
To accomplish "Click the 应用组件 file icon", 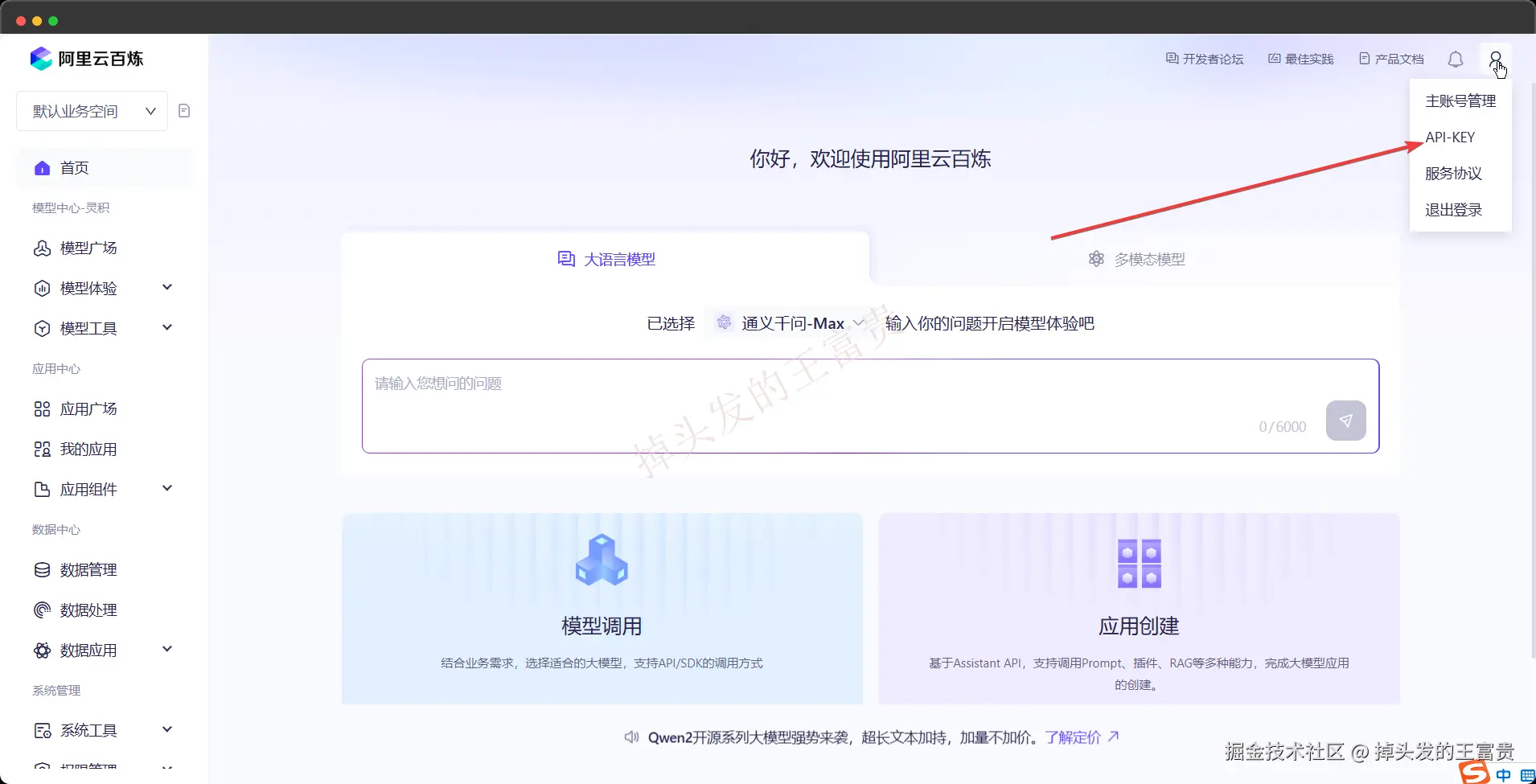I will click(x=43, y=490).
